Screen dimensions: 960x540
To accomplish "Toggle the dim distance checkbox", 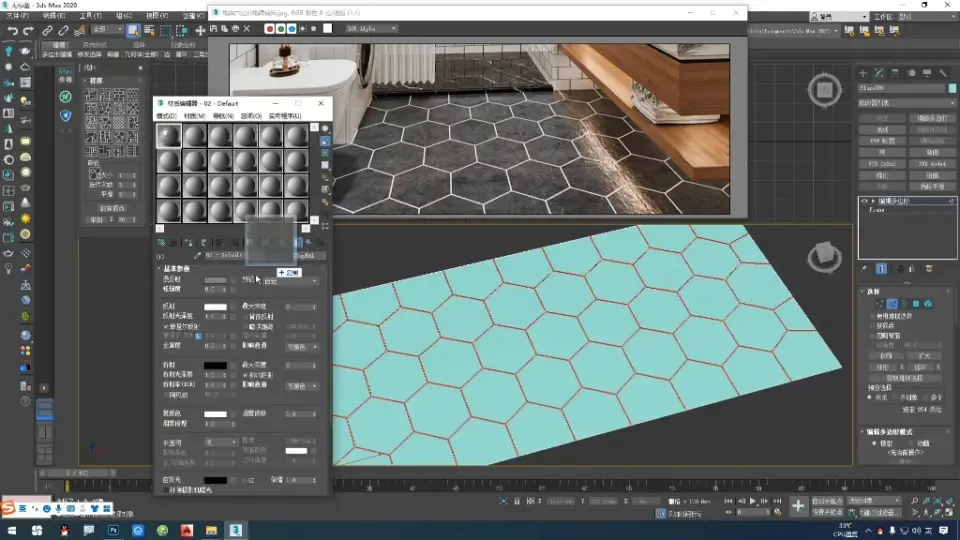I will 246,326.
